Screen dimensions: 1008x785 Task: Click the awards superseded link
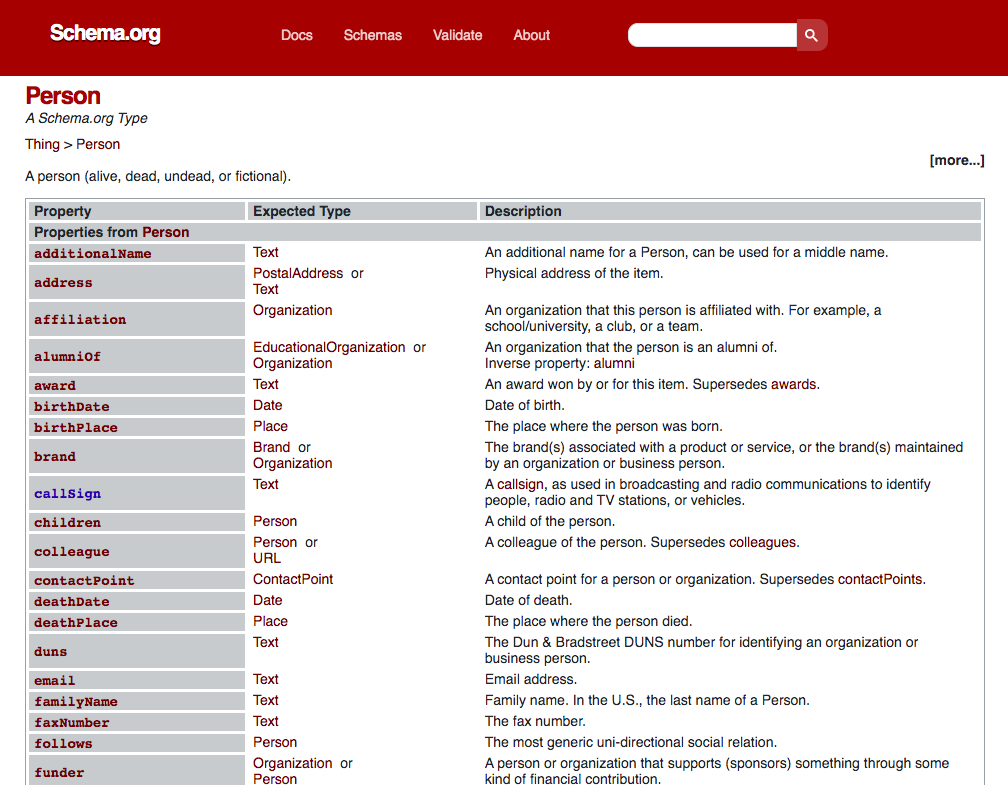click(x=793, y=384)
